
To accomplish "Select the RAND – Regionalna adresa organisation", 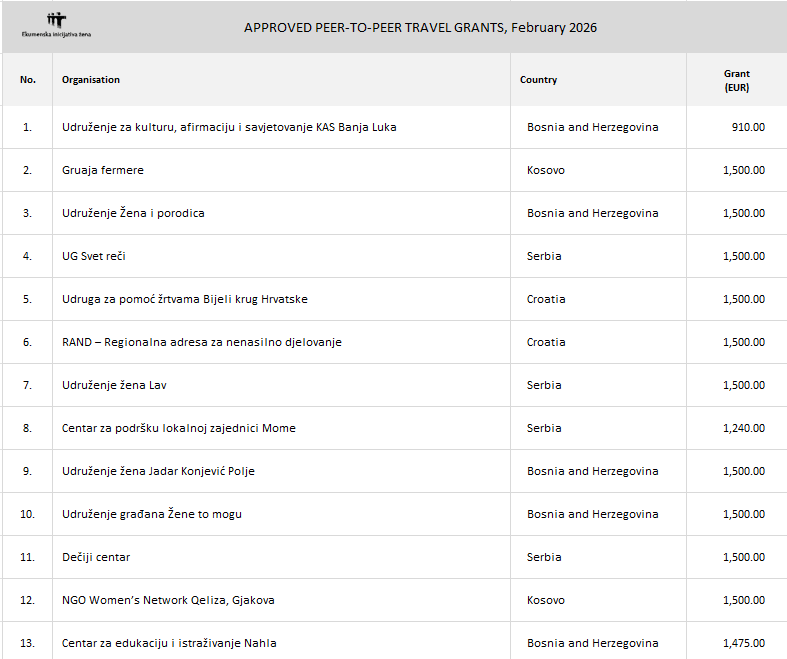I will tap(202, 342).
